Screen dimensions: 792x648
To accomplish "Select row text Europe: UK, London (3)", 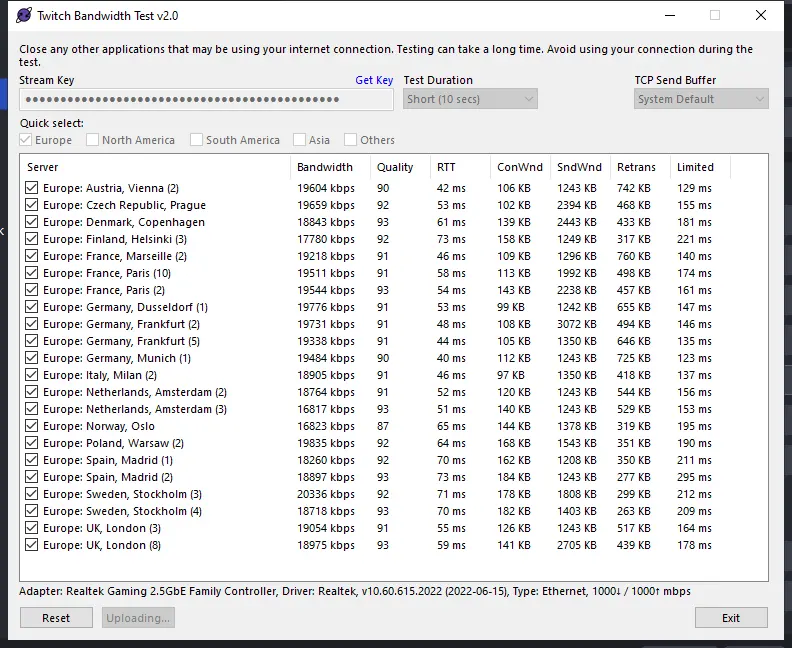I will point(102,528).
